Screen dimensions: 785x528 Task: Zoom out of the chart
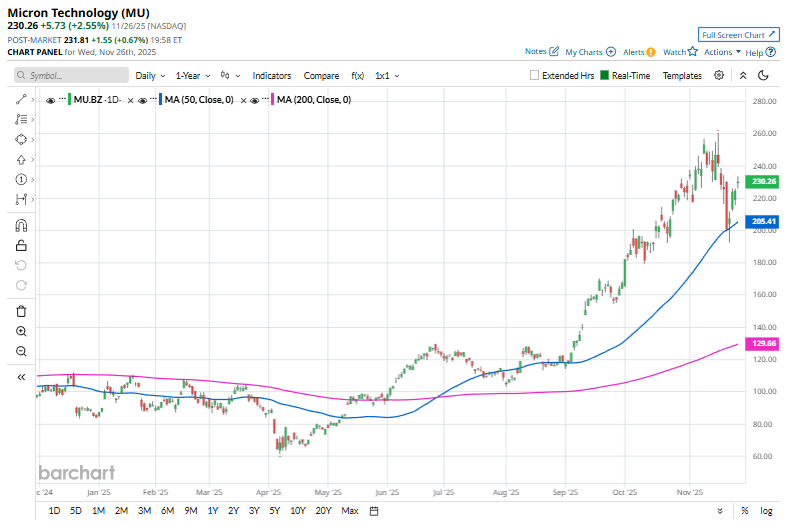coord(21,351)
